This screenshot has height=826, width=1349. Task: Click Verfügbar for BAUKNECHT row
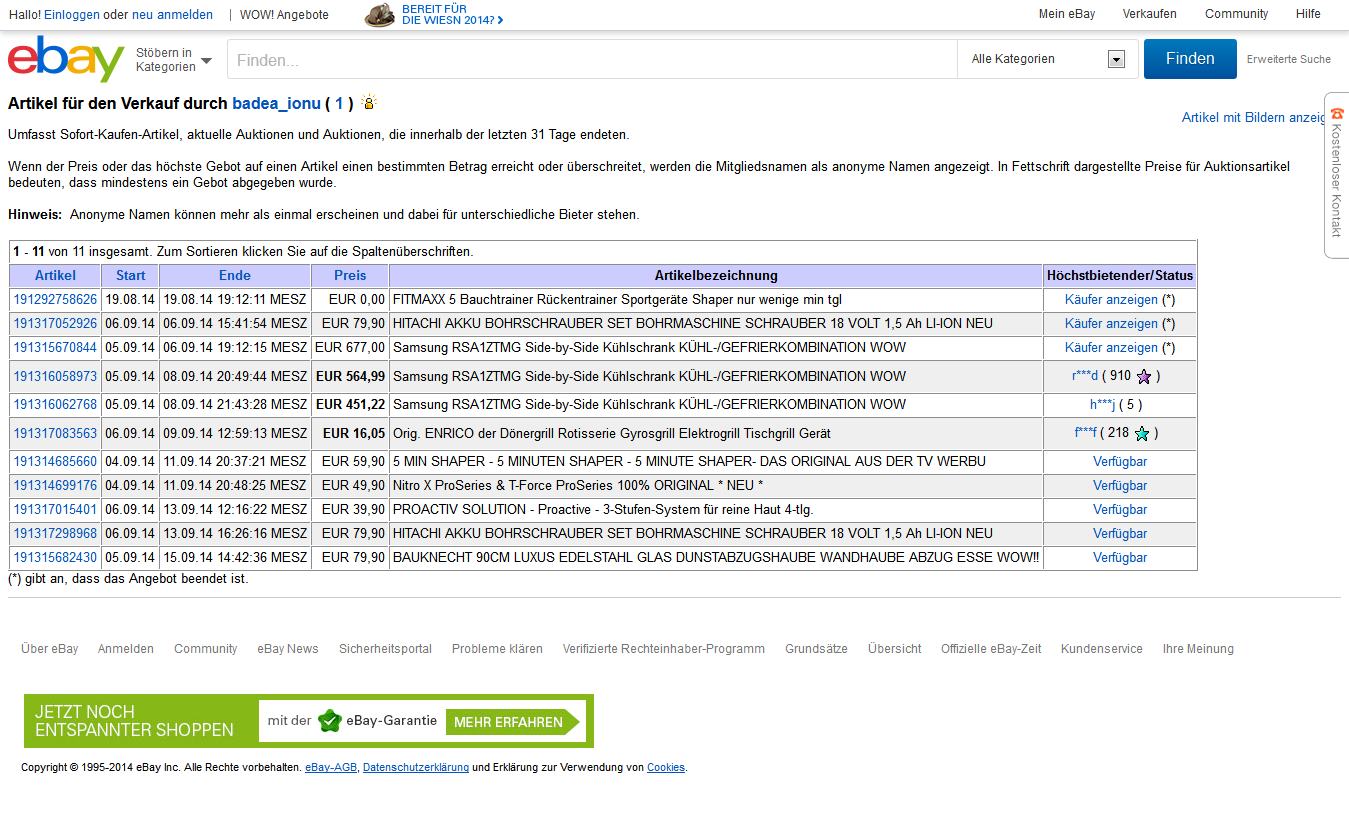pyautogui.click(x=1120, y=558)
